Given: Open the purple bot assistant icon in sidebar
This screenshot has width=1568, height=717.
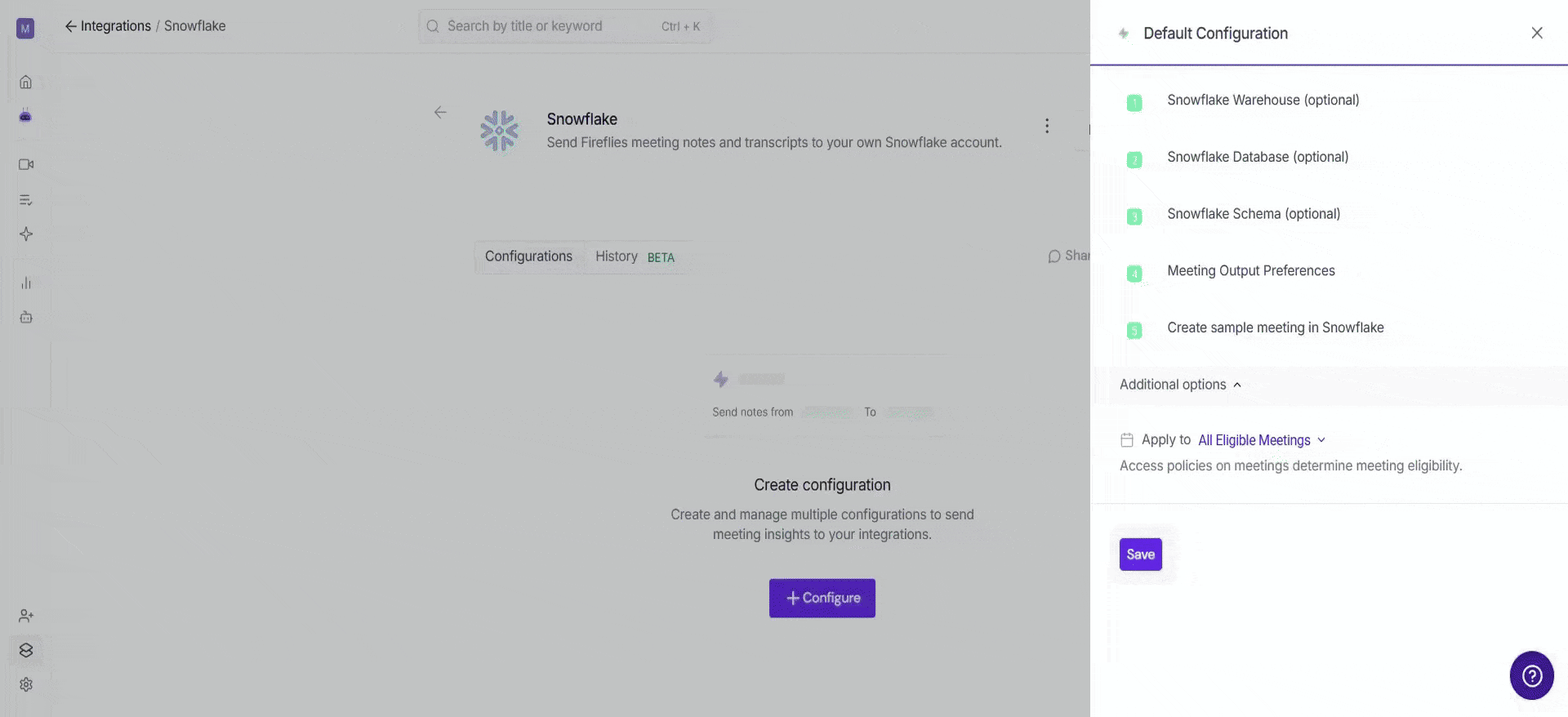Looking at the screenshot, I should pos(25,116).
